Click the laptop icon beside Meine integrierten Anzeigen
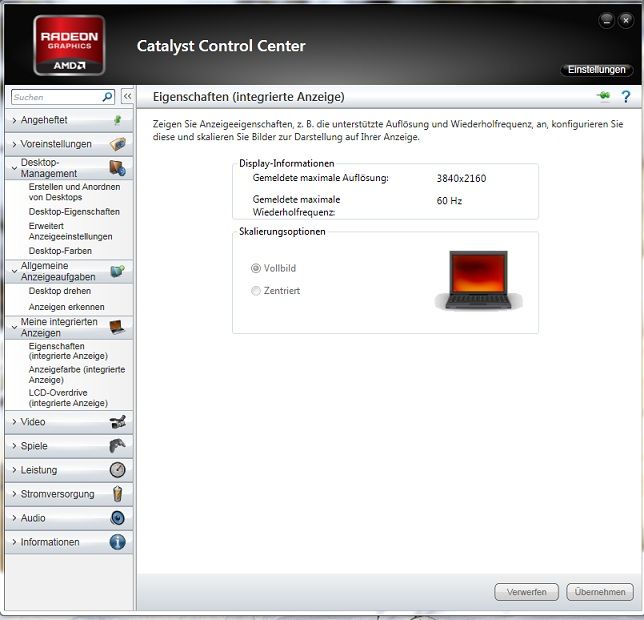Screen dimensions: 644x620 (x=117, y=327)
